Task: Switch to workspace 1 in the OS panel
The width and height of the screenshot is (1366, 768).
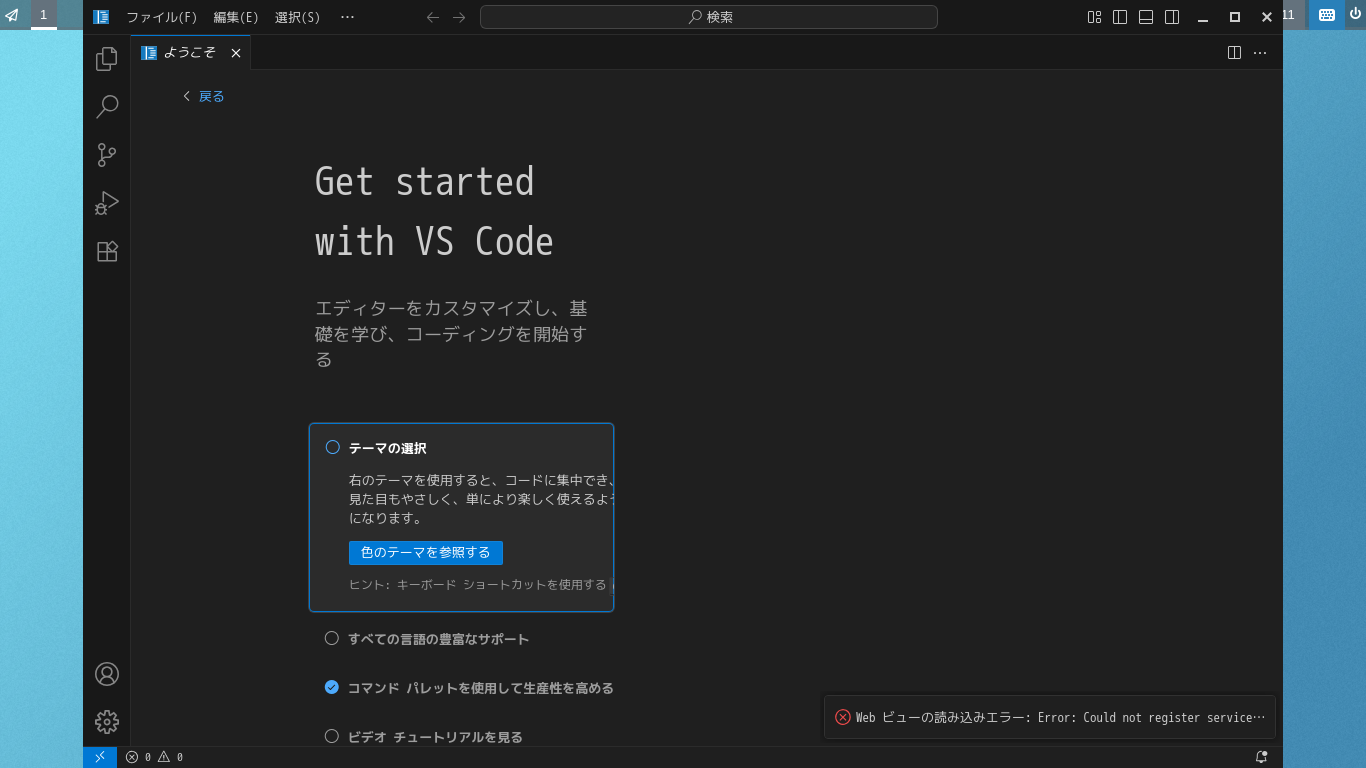Action: (x=44, y=15)
